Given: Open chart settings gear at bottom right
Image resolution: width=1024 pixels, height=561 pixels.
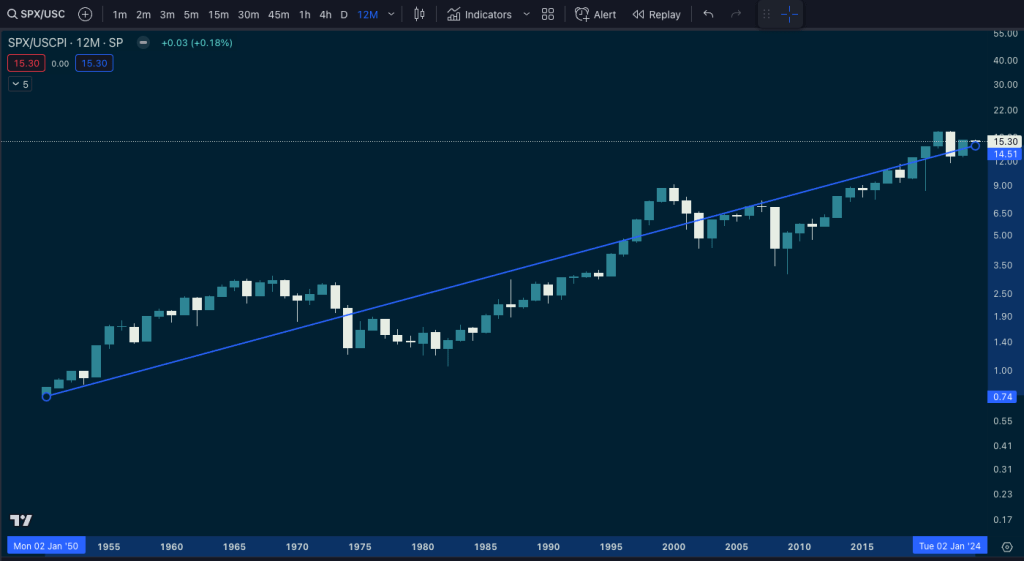Looking at the screenshot, I should click(1006, 547).
